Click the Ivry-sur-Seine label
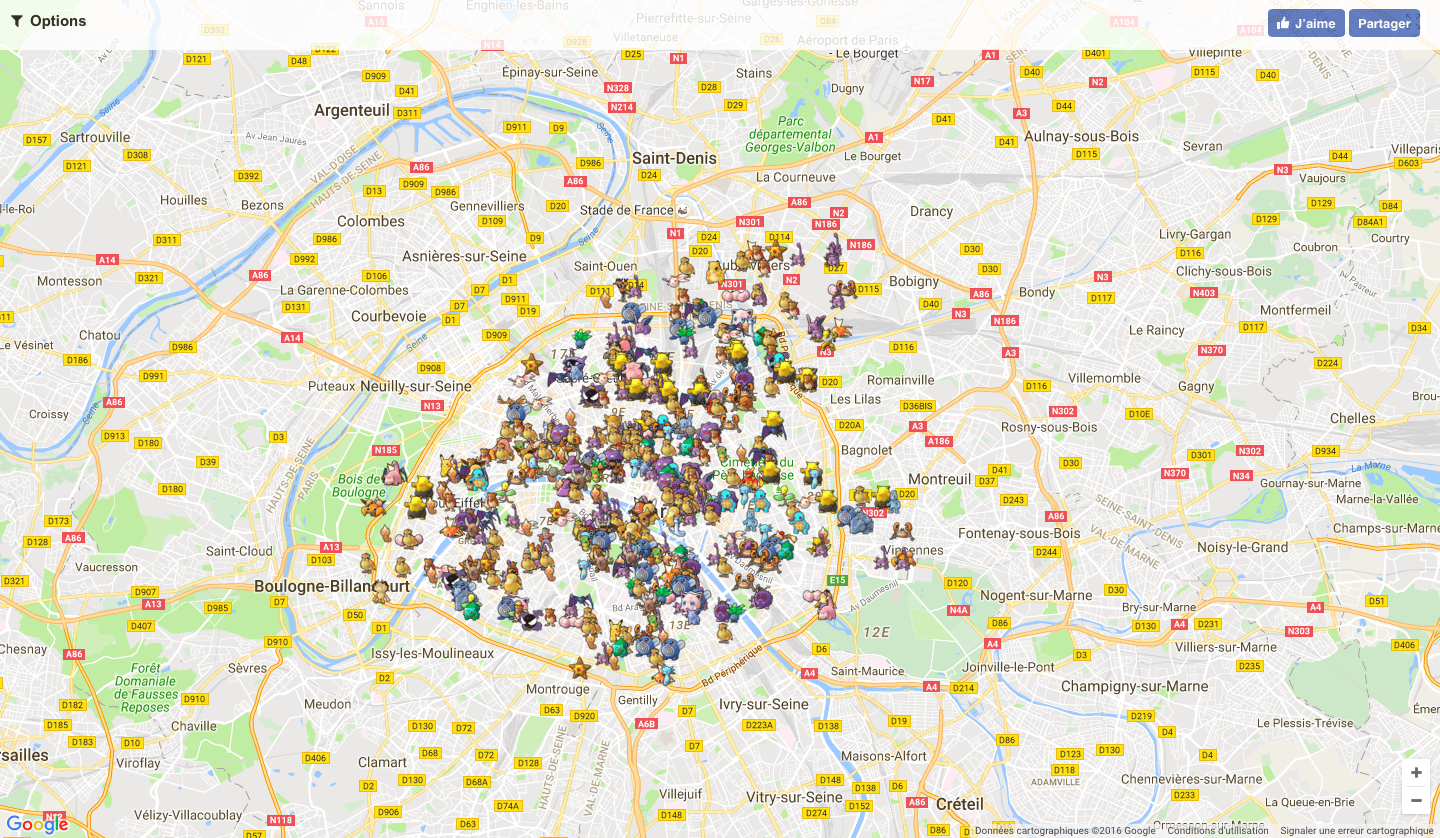 point(764,704)
